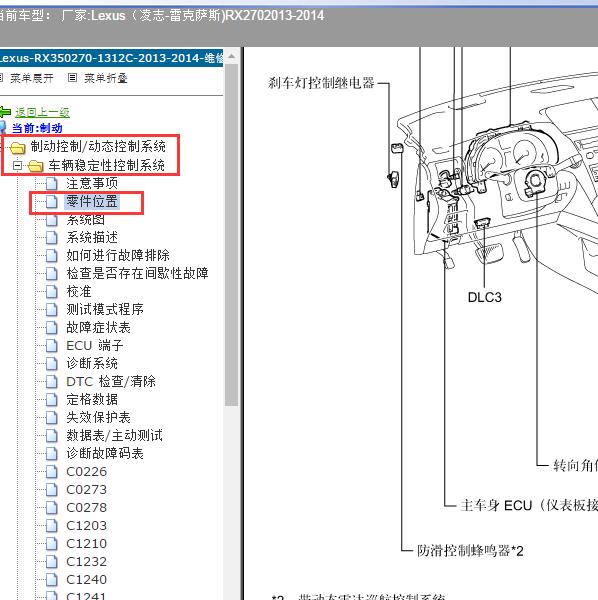The width and height of the screenshot is (598, 600).
Task: Open the 返回上一级 link
Action: (x=42, y=112)
